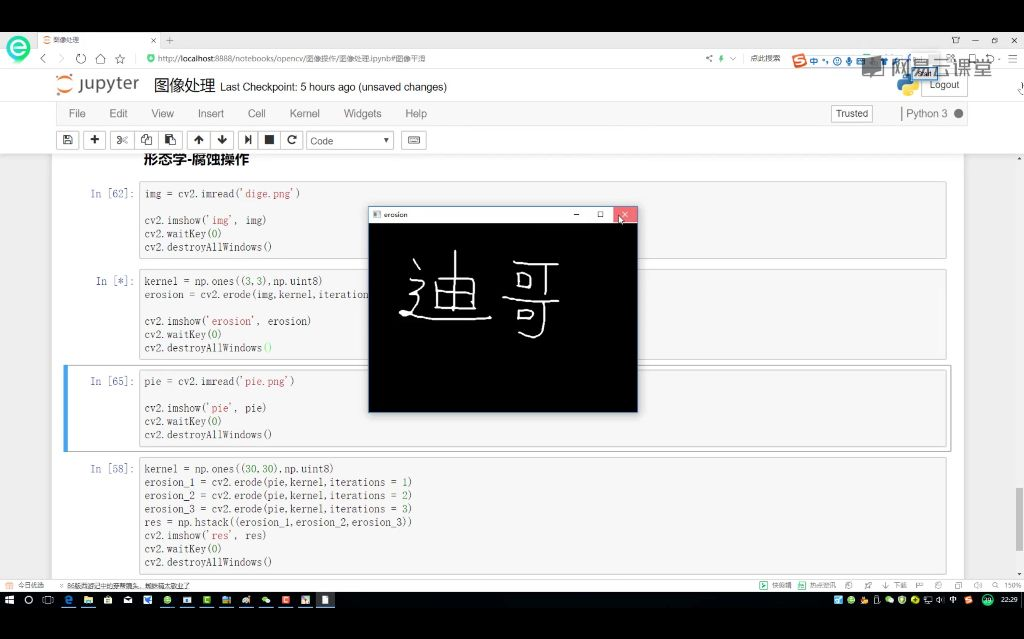Cut selected cells with the scissors icon

coord(121,140)
